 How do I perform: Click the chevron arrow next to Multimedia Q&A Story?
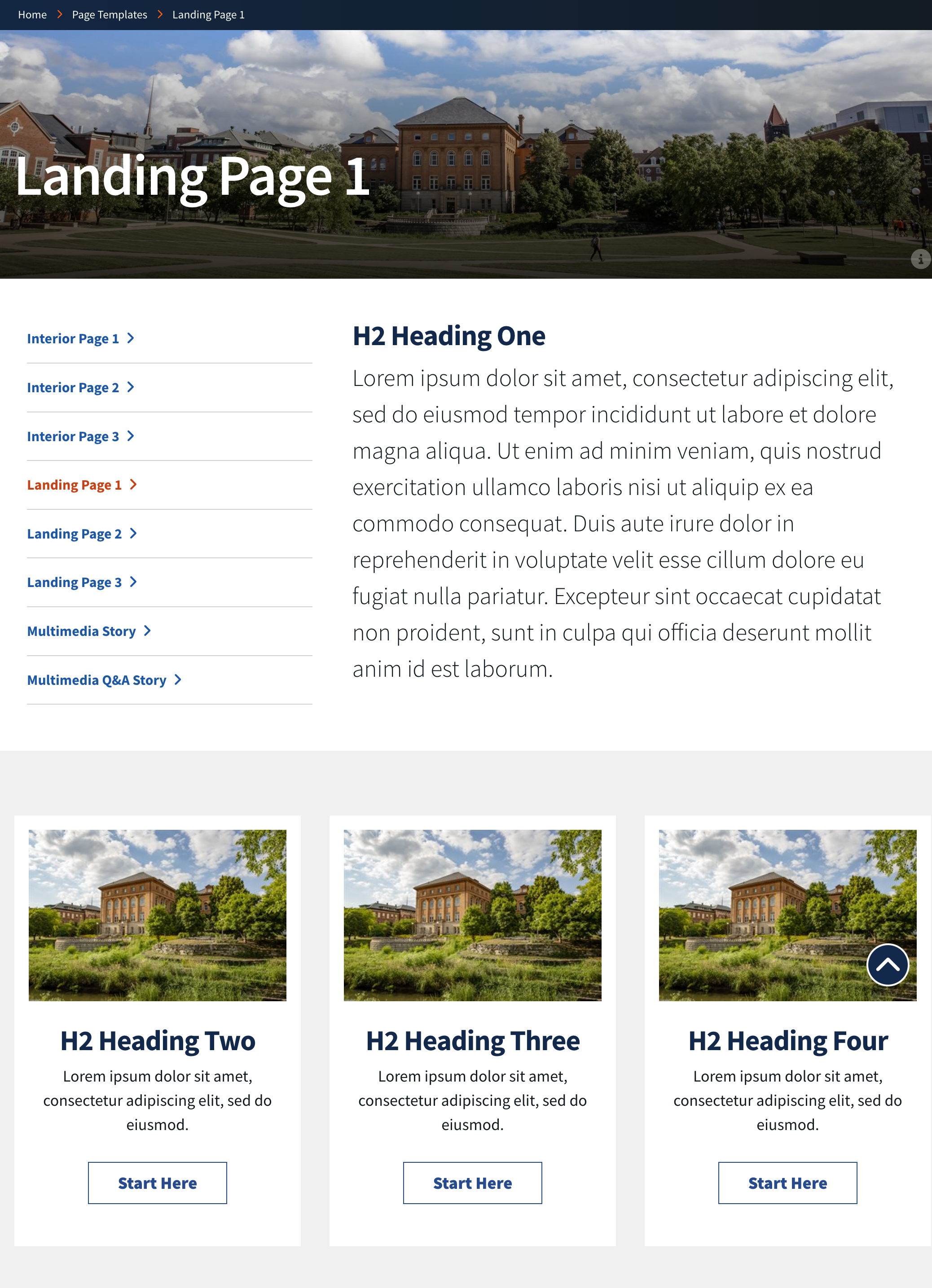[178, 679]
